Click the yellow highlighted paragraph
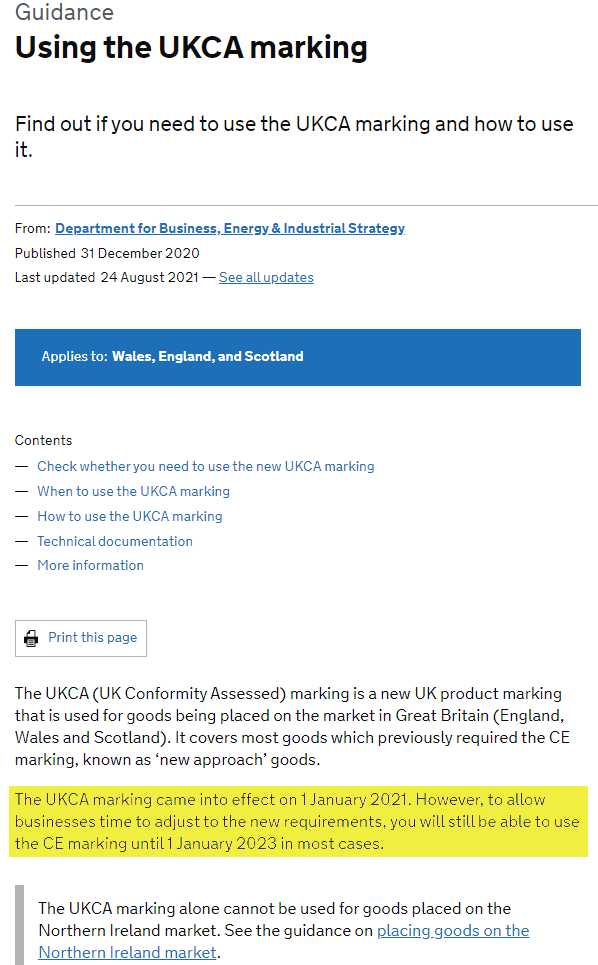598x965 pixels. (x=298, y=822)
